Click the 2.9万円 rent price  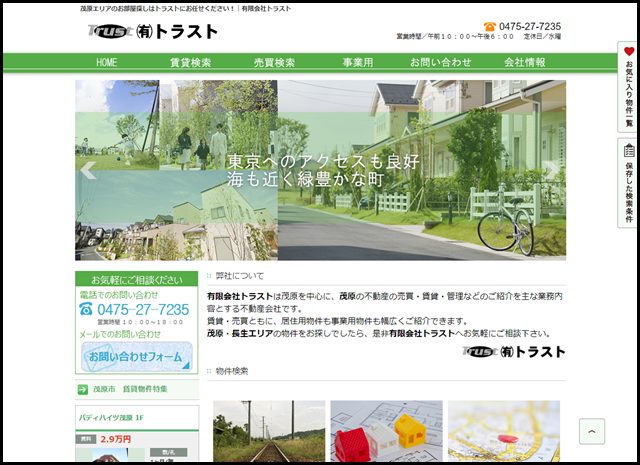point(116,439)
